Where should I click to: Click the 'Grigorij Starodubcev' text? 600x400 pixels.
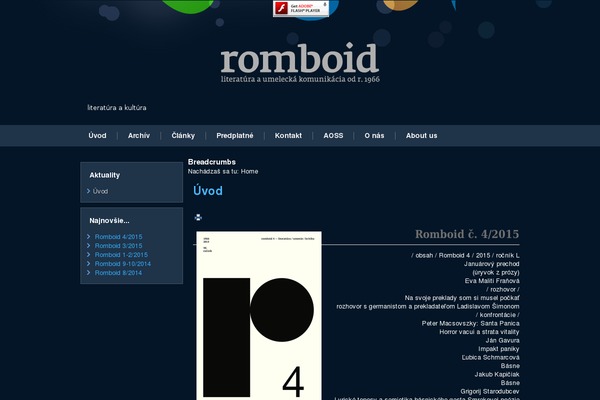[x=490, y=391]
